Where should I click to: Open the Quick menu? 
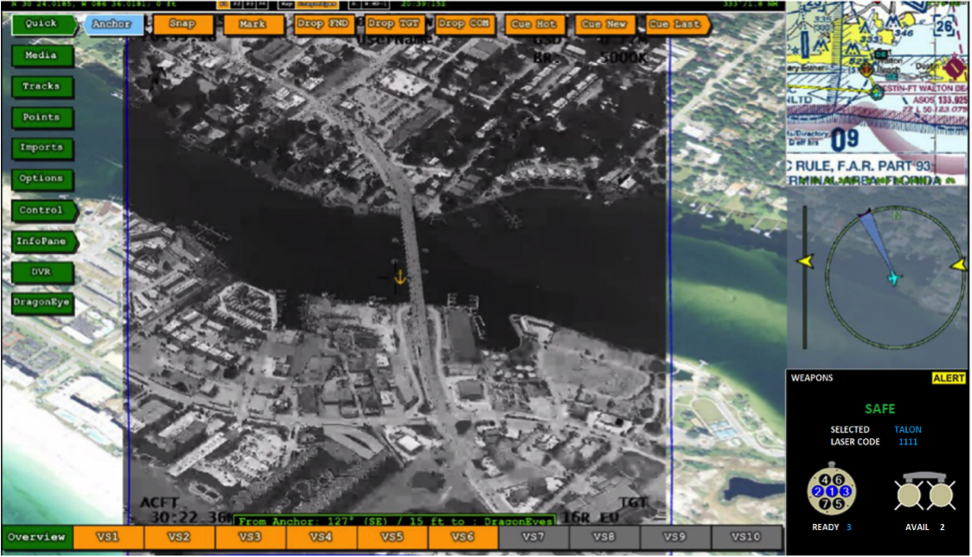coord(41,24)
